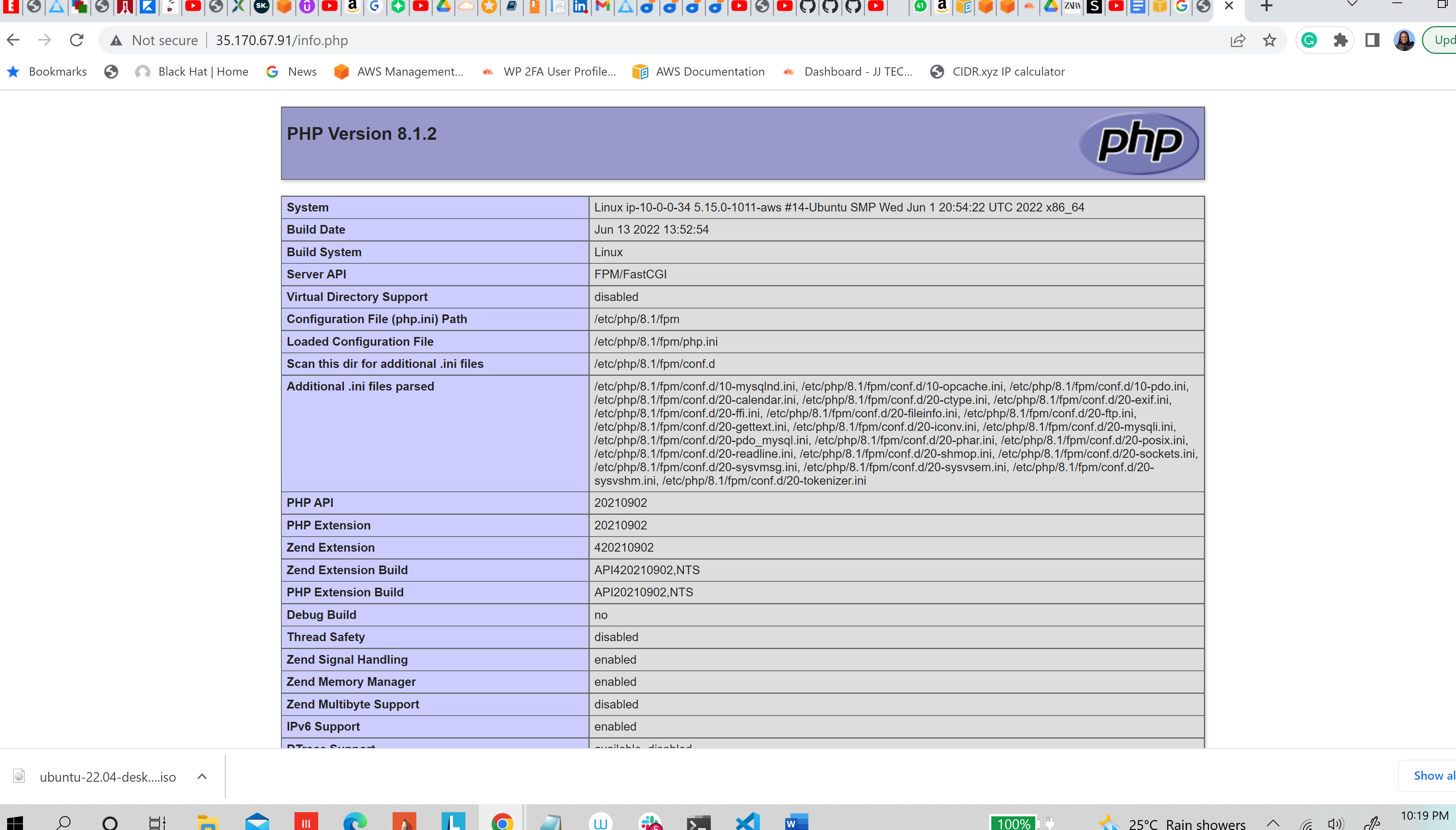Viewport: 1456px width, 830px height.
Task: Open AWS Documentation bookmark
Action: (699, 71)
